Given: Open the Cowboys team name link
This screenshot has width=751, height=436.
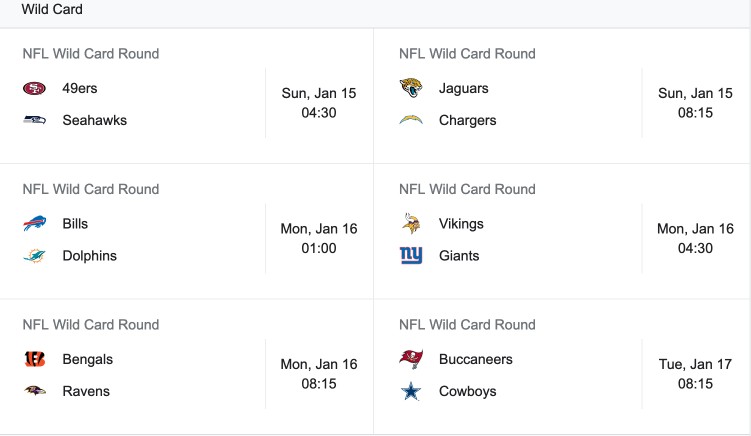Looking at the screenshot, I should [x=467, y=391].
